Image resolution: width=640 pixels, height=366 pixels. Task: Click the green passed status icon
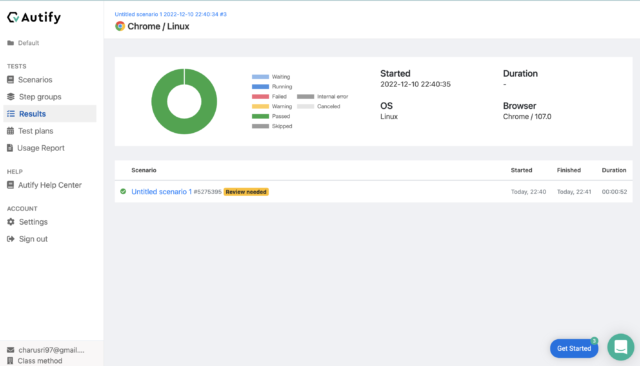pyautogui.click(x=123, y=191)
